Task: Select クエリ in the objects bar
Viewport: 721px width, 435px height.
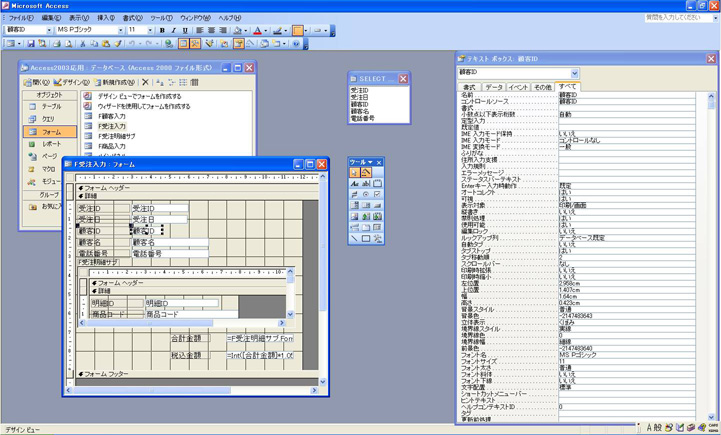Action: pos(50,119)
